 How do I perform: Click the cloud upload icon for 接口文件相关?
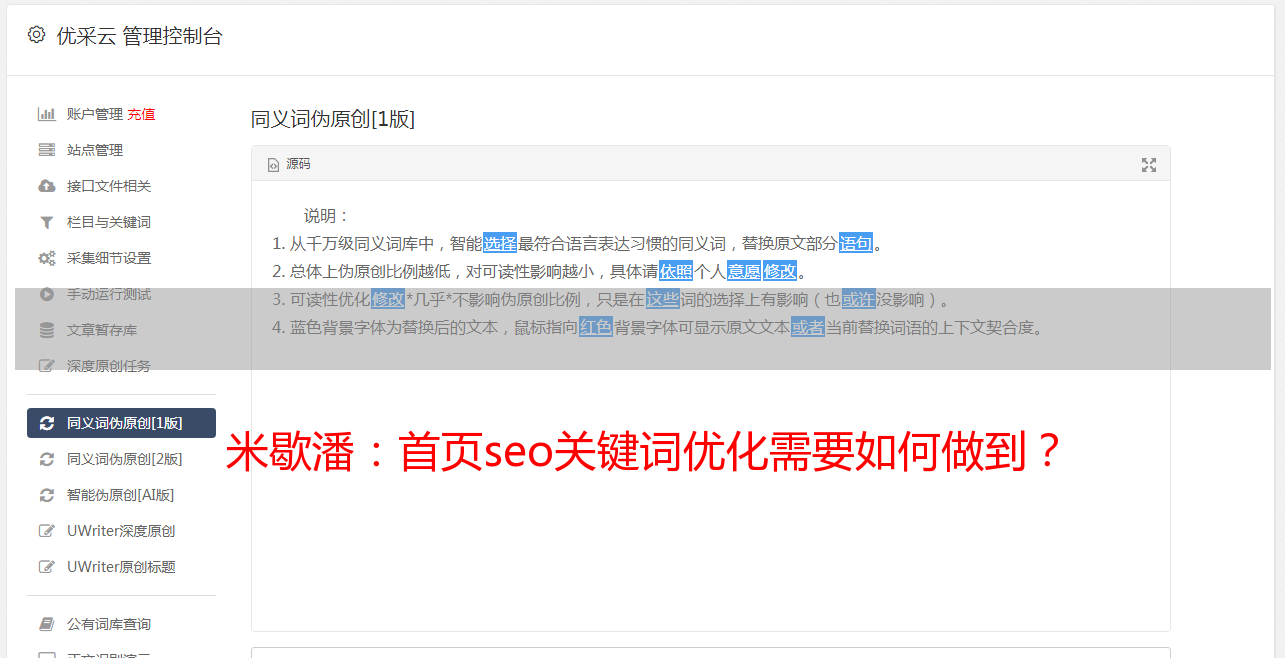(x=46, y=186)
